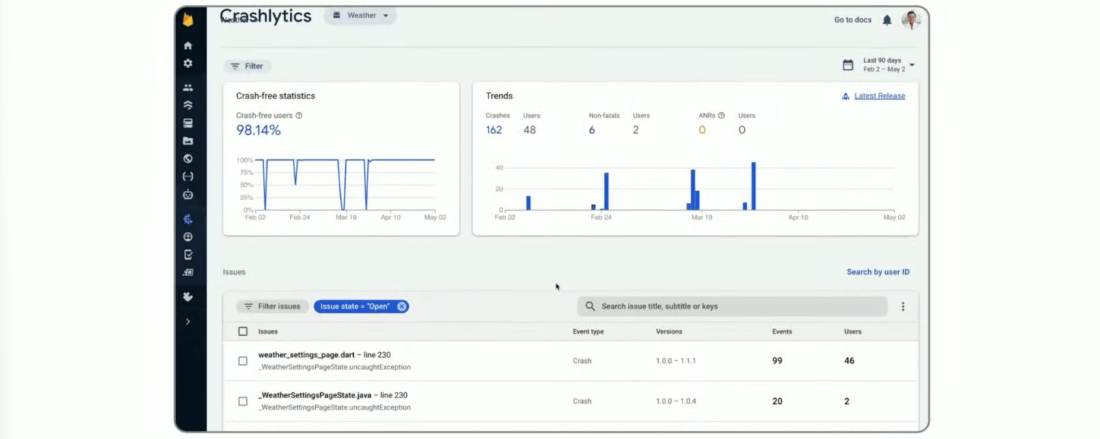Check the weather_settings_page.dart issue checkbox
The height and width of the screenshot is (439, 1100).
click(243, 360)
